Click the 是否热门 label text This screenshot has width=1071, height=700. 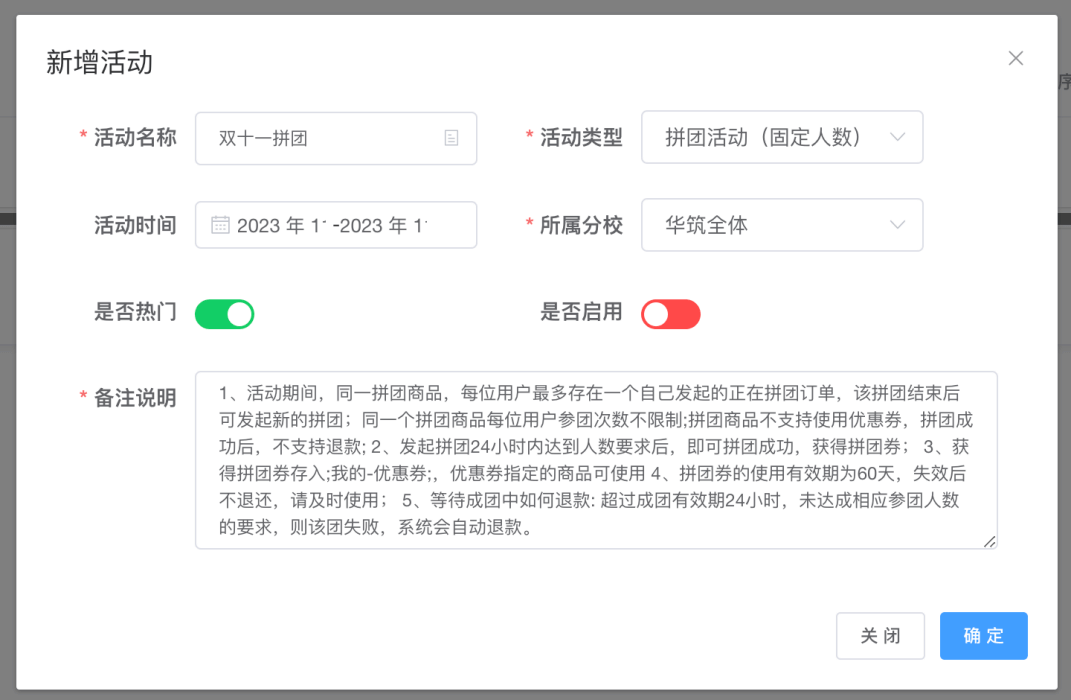[x=135, y=312]
